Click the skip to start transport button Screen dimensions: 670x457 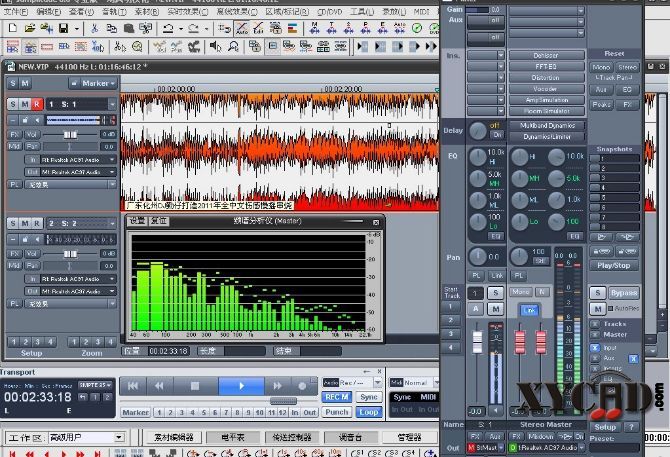(x=133, y=386)
